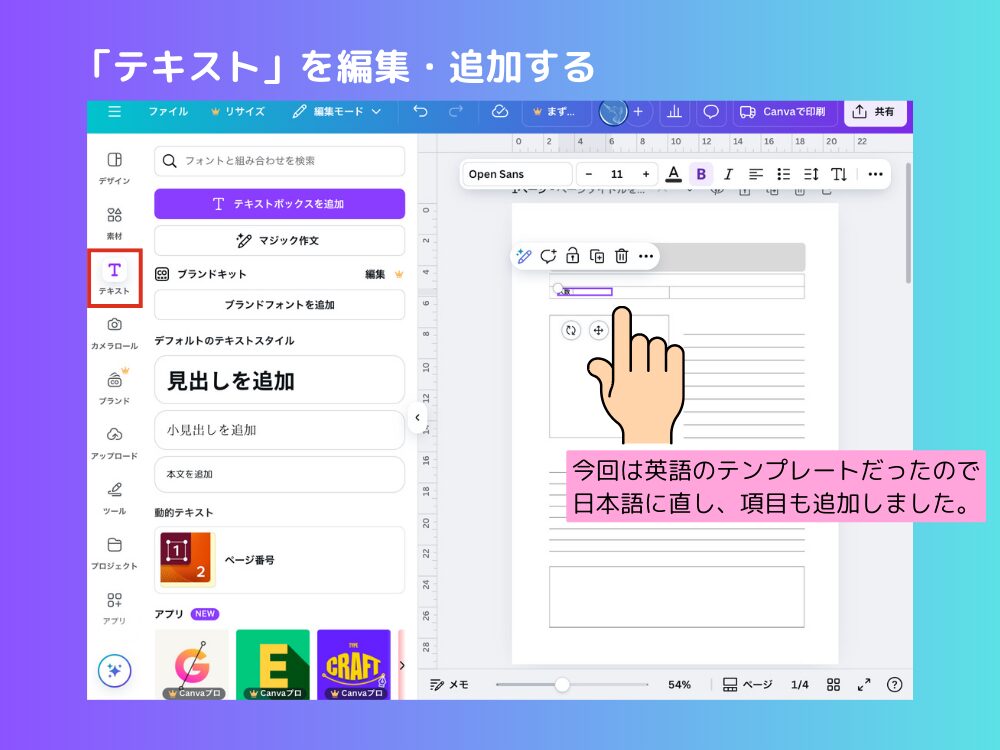Toggle bold formatting on the text

tap(701, 173)
